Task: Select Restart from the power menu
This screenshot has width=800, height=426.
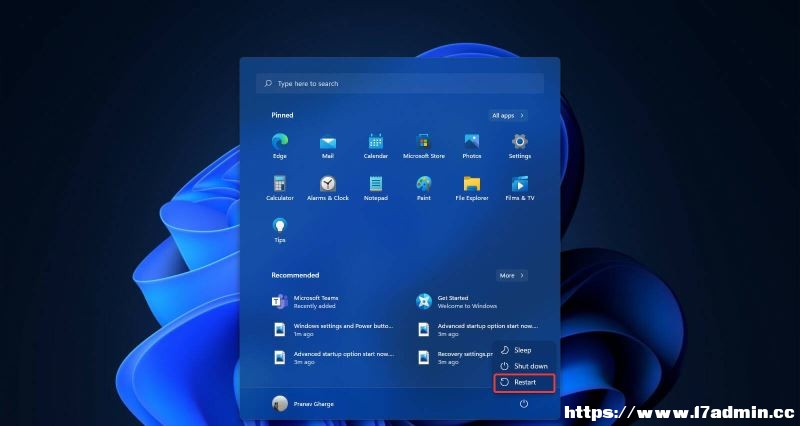Action: [x=524, y=382]
